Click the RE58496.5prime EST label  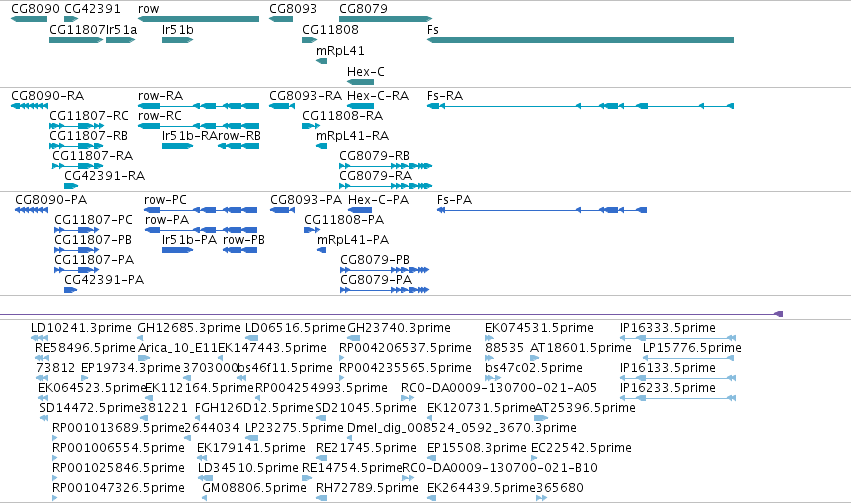[85, 348]
